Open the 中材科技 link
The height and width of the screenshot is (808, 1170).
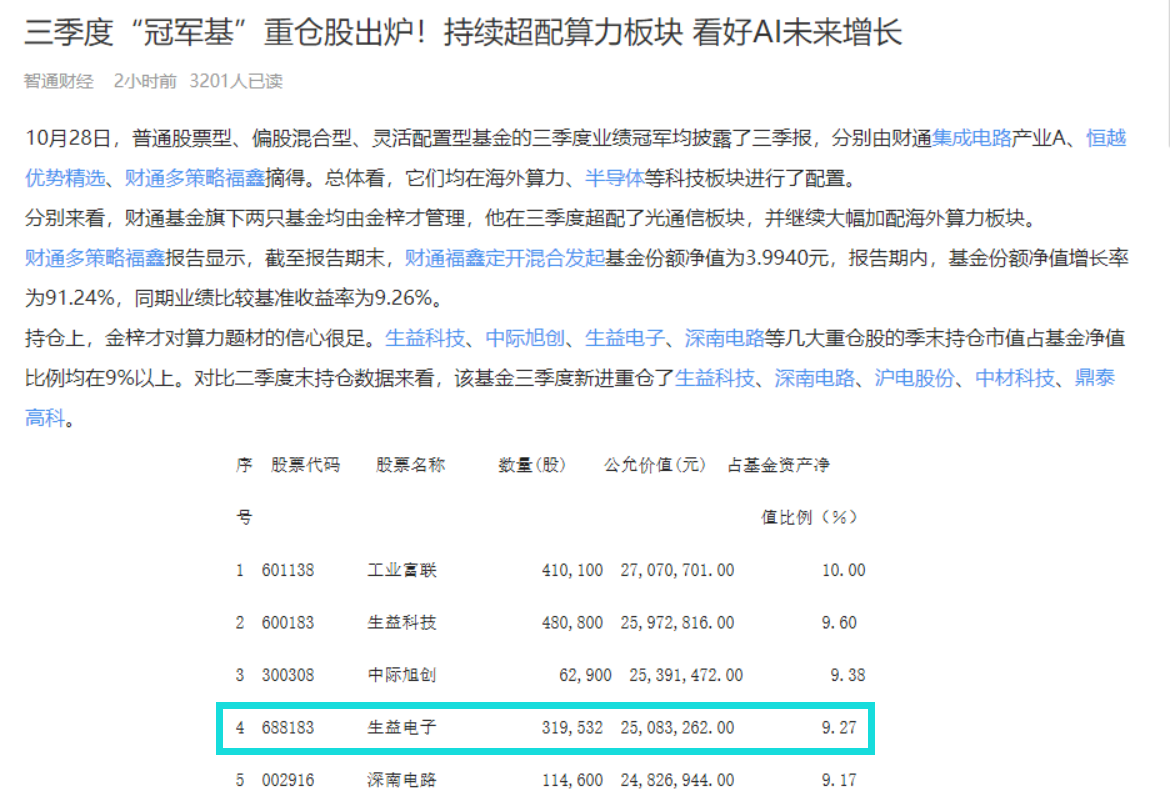[1015, 378]
